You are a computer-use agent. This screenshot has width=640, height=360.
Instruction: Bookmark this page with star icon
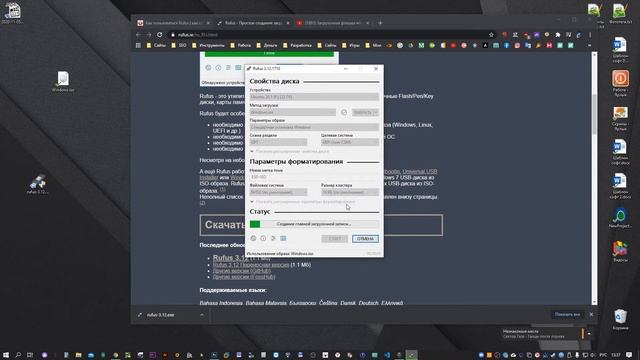pyautogui.click(x=491, y=35)
